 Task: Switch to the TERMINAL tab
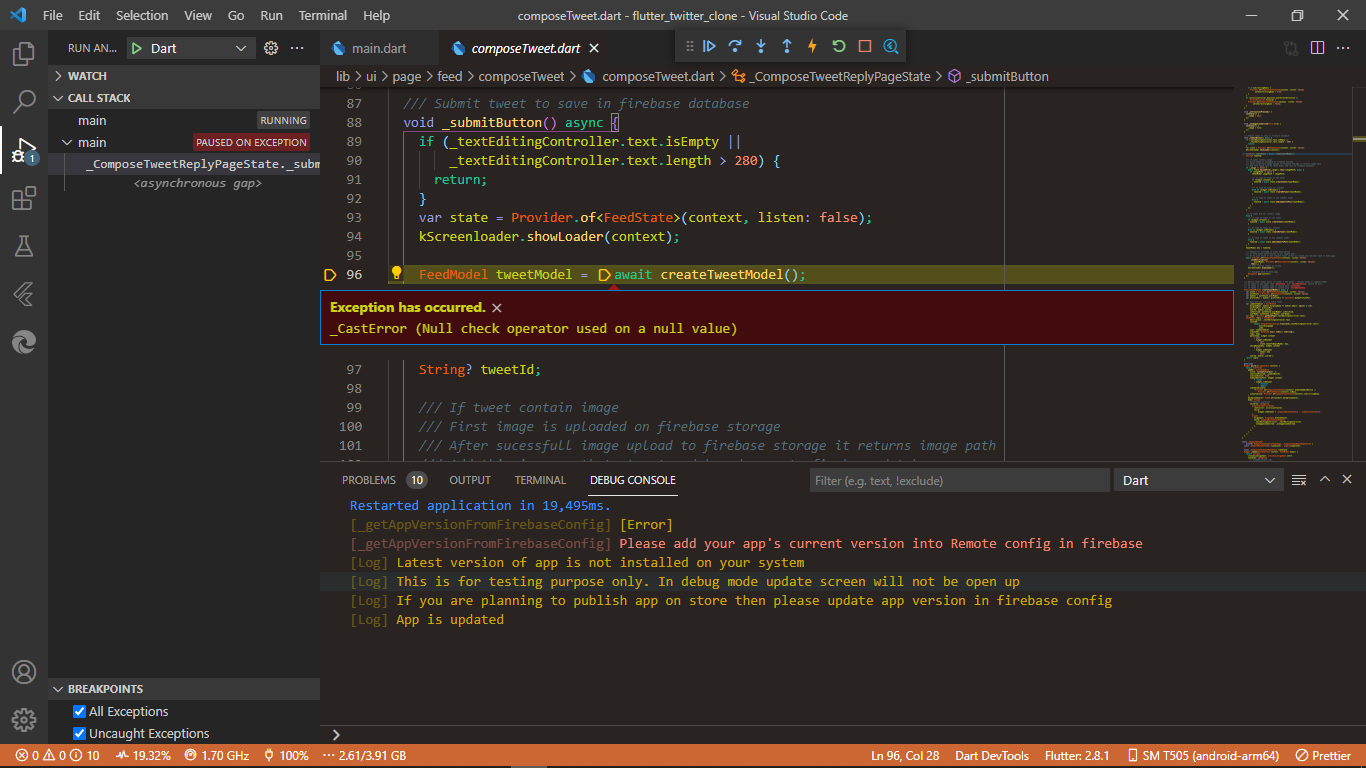tap(540, 480)
